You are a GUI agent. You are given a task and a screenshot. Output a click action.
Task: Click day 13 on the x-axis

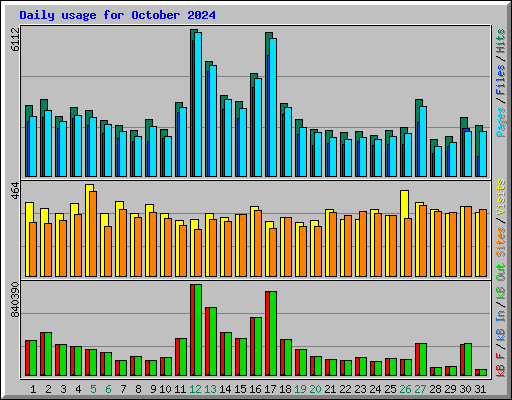(210, 389)
